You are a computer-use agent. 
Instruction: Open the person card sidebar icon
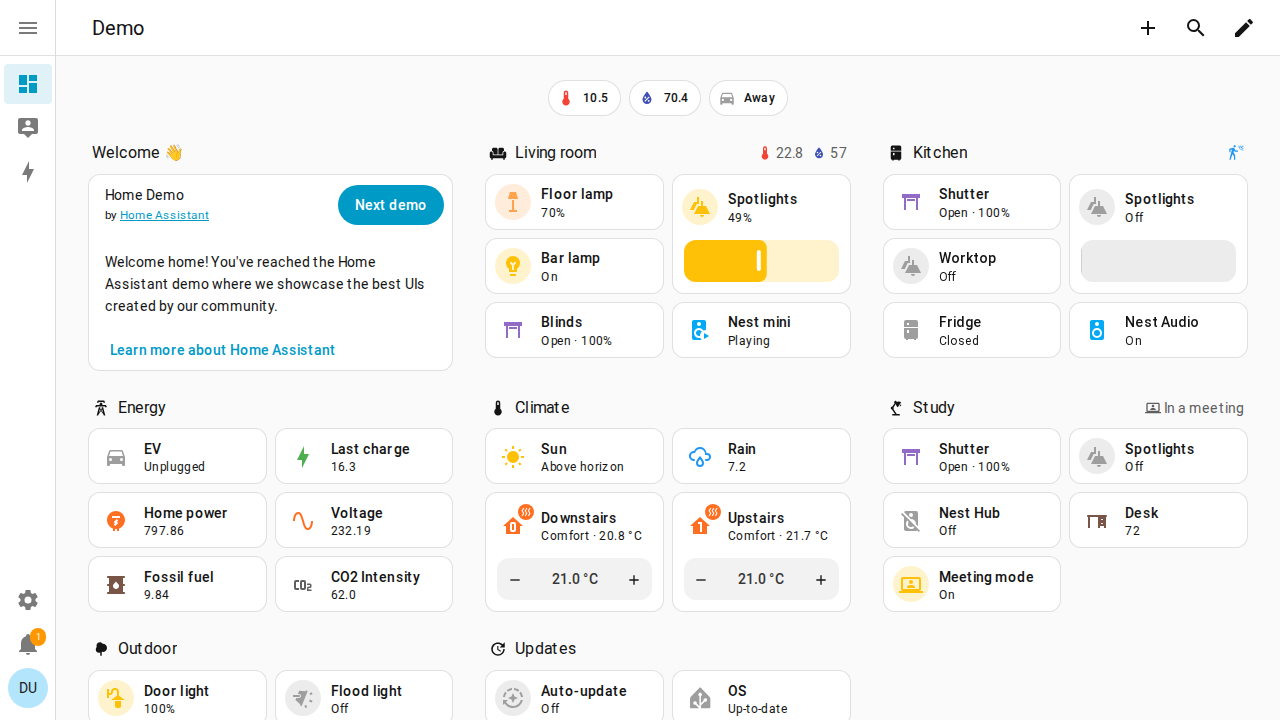coord(28,128)
